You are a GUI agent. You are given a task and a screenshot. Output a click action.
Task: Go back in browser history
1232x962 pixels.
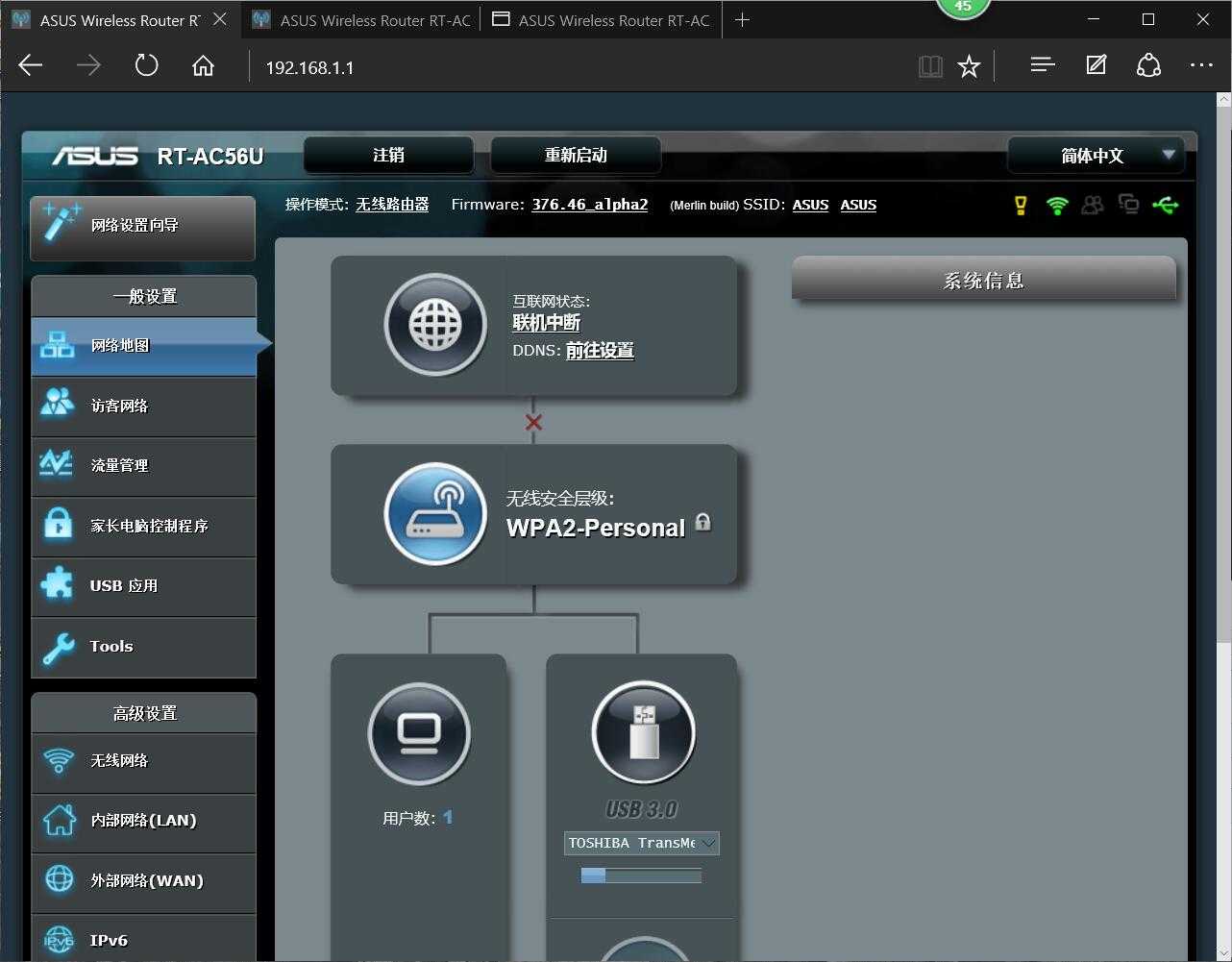point(31,65)
